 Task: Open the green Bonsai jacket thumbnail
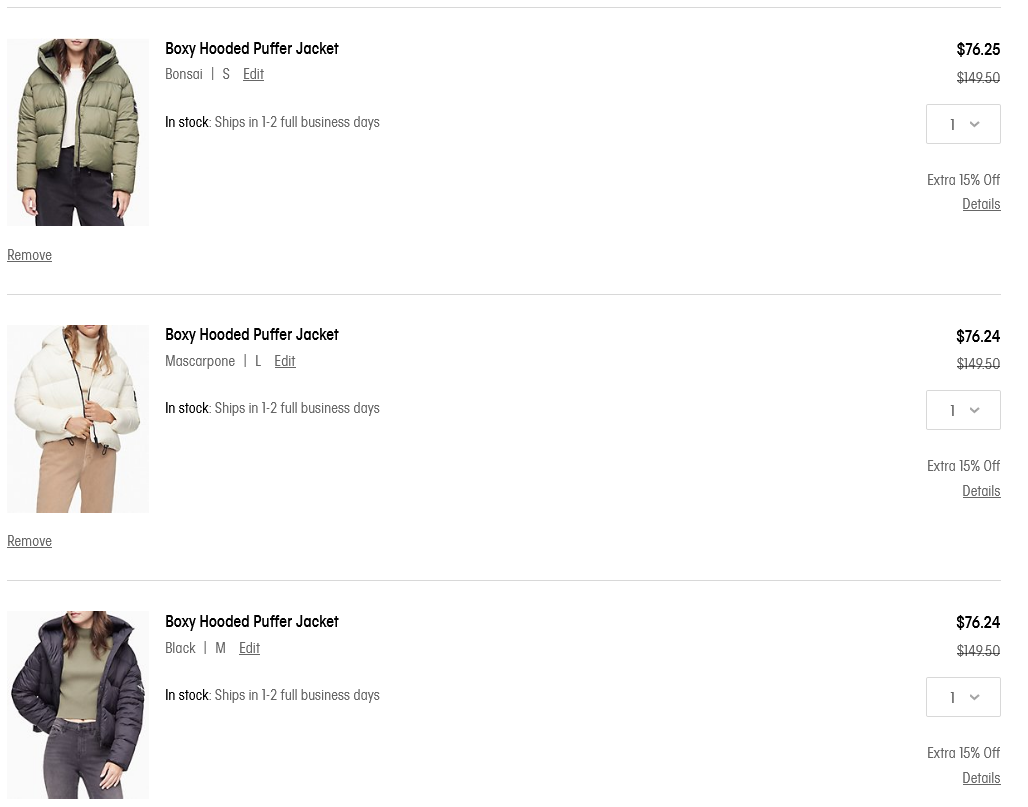pyautogui.click(x=78, y=132)
